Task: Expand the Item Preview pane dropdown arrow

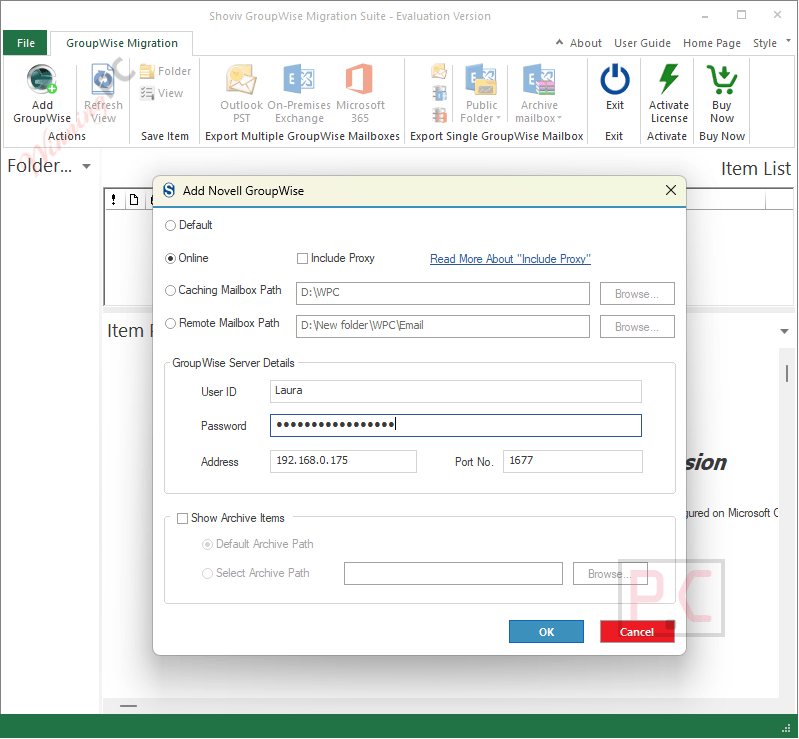Action: point(784,332)
